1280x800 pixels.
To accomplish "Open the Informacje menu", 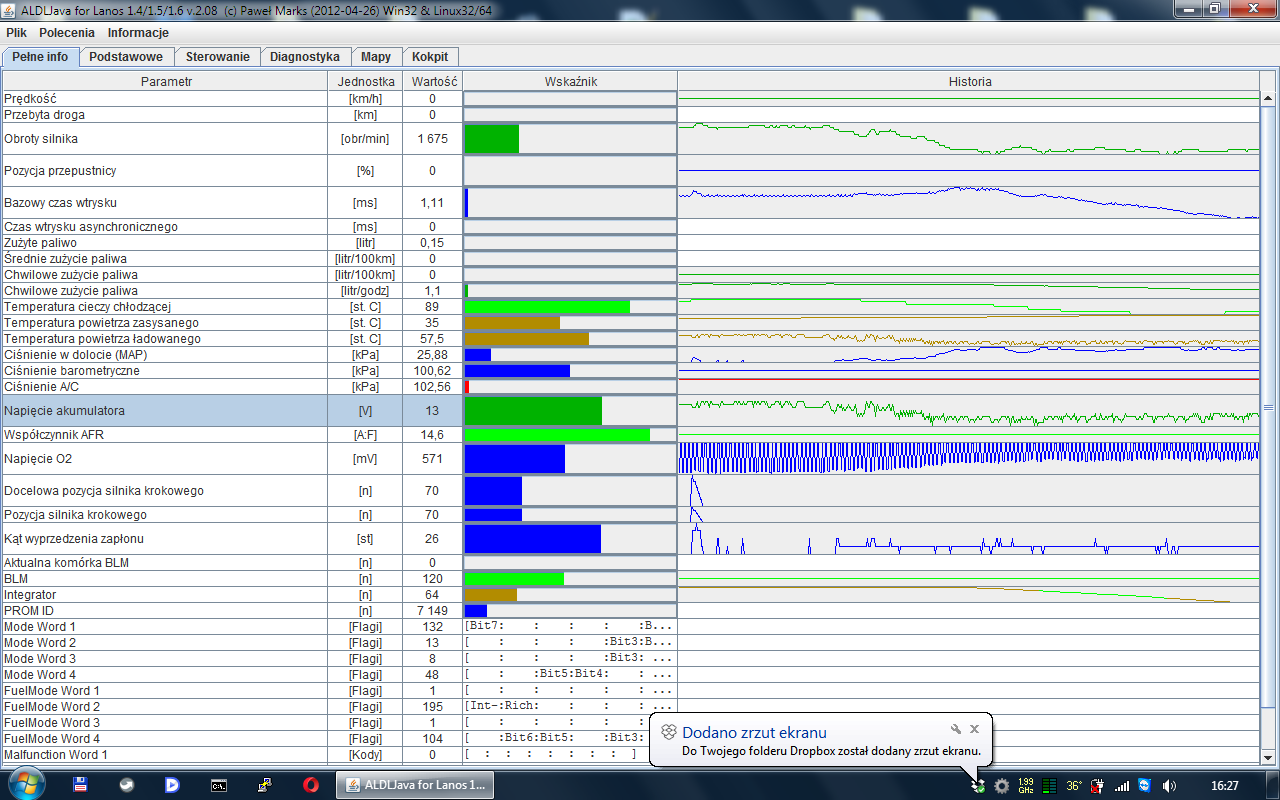I will (138, 33).
